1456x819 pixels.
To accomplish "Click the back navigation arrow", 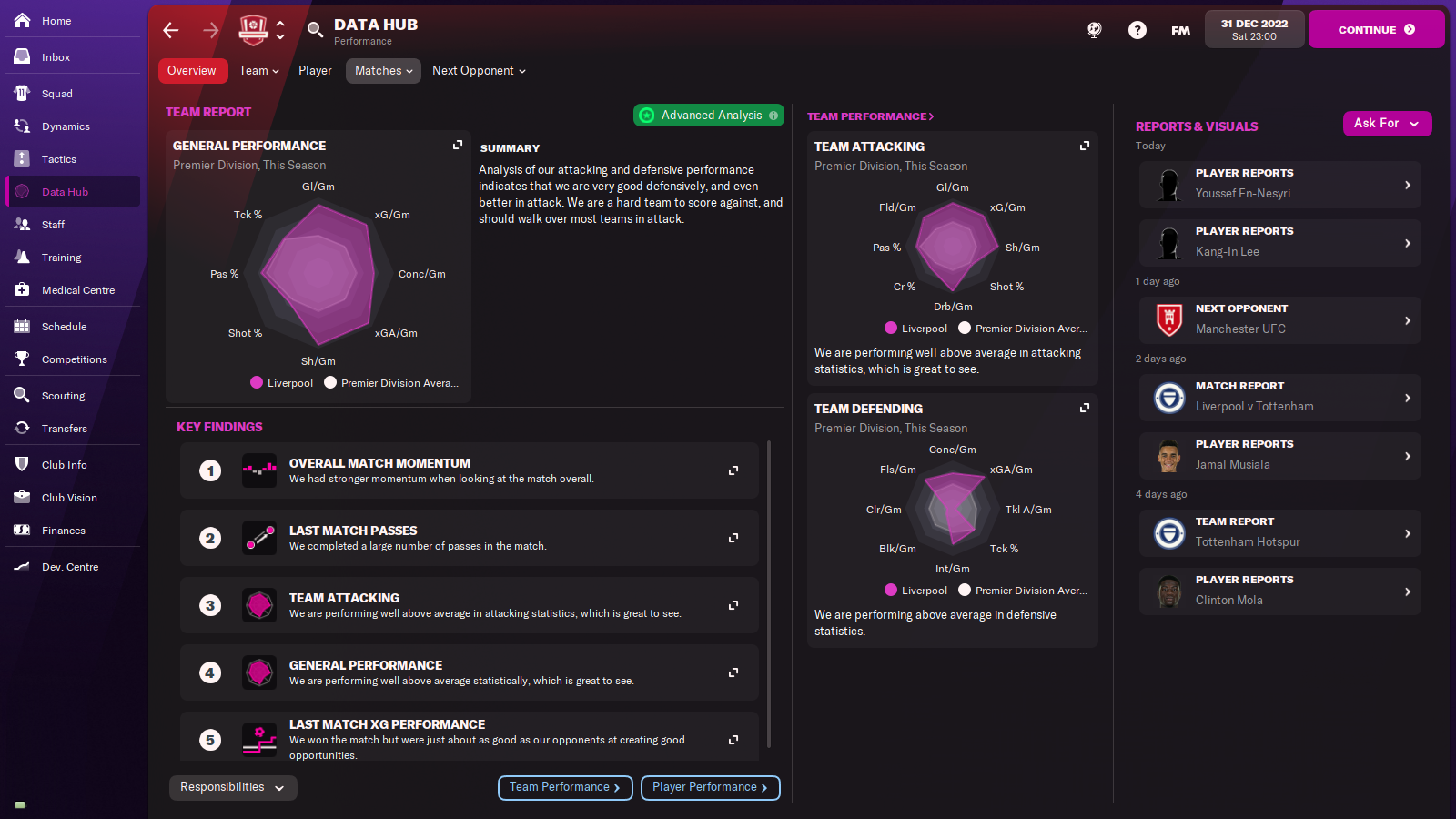I will pyautogui.click(x=171, y=30).
